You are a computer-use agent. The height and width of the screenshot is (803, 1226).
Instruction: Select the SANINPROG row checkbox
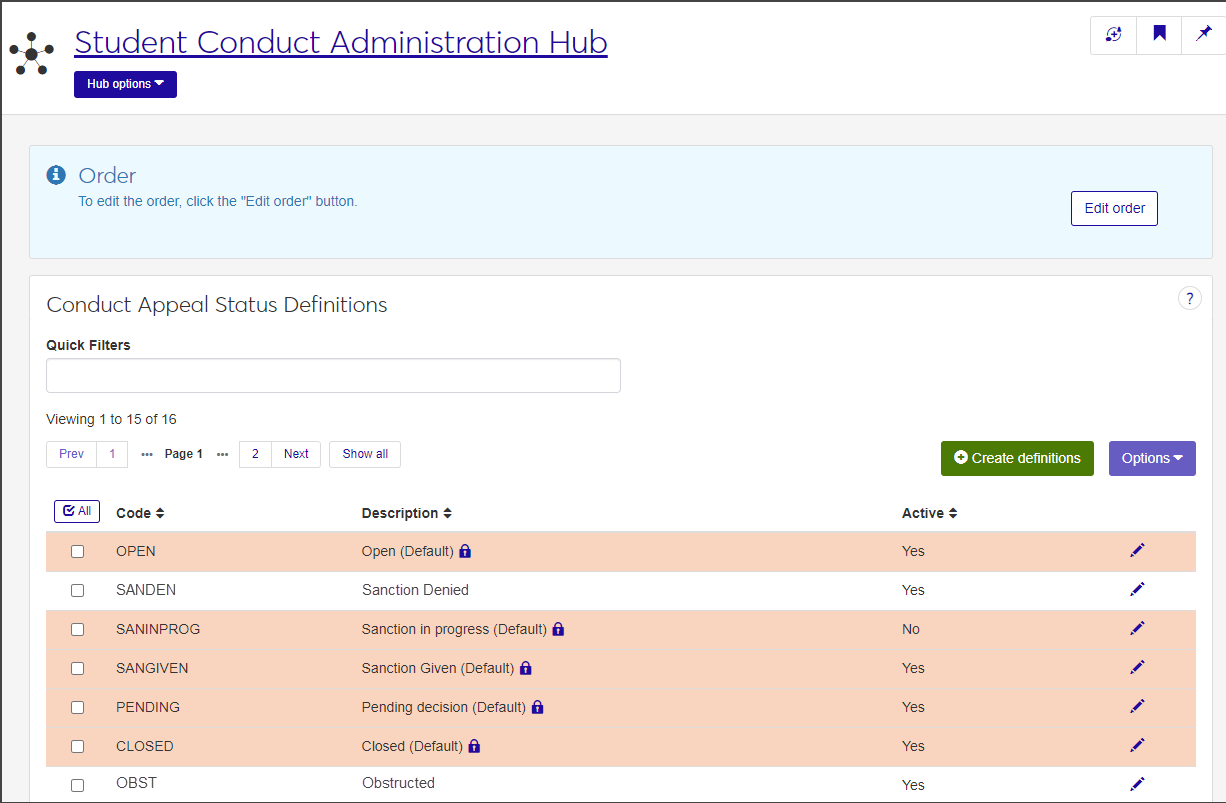click(78, 630)
